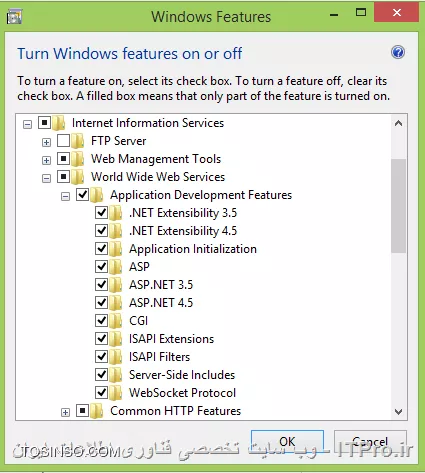This screenshot has width=425, height=473.
Task: Click the FTP Server folder icon
Action: (78, 141)
